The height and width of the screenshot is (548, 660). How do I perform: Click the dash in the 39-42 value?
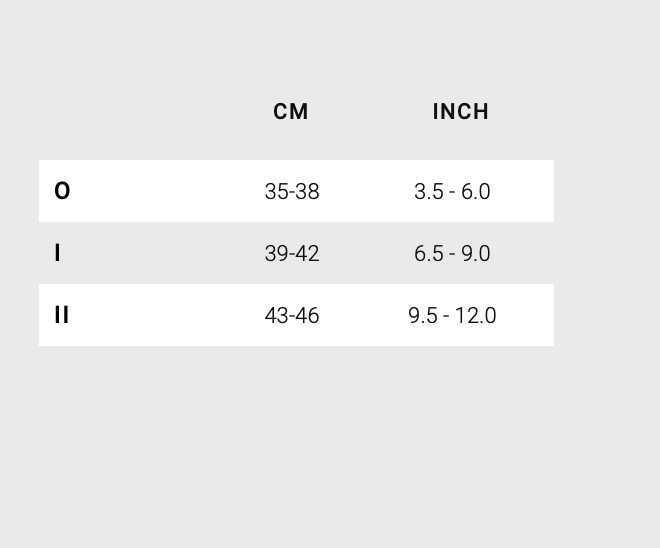[292, 255]
